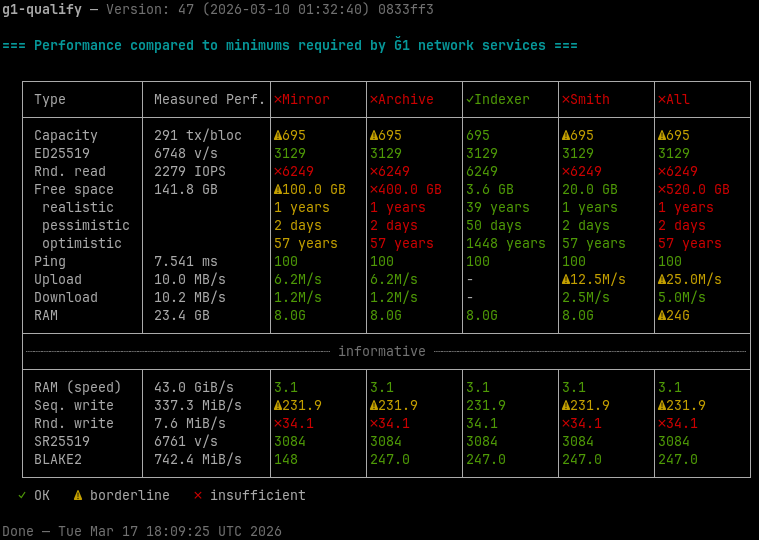
Task: Click the g1-qualify title text
Action: click(x=42, y=9)
